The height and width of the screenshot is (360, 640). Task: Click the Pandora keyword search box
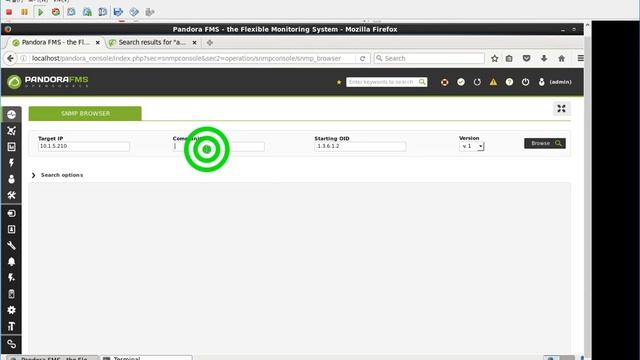click(387, 82)
